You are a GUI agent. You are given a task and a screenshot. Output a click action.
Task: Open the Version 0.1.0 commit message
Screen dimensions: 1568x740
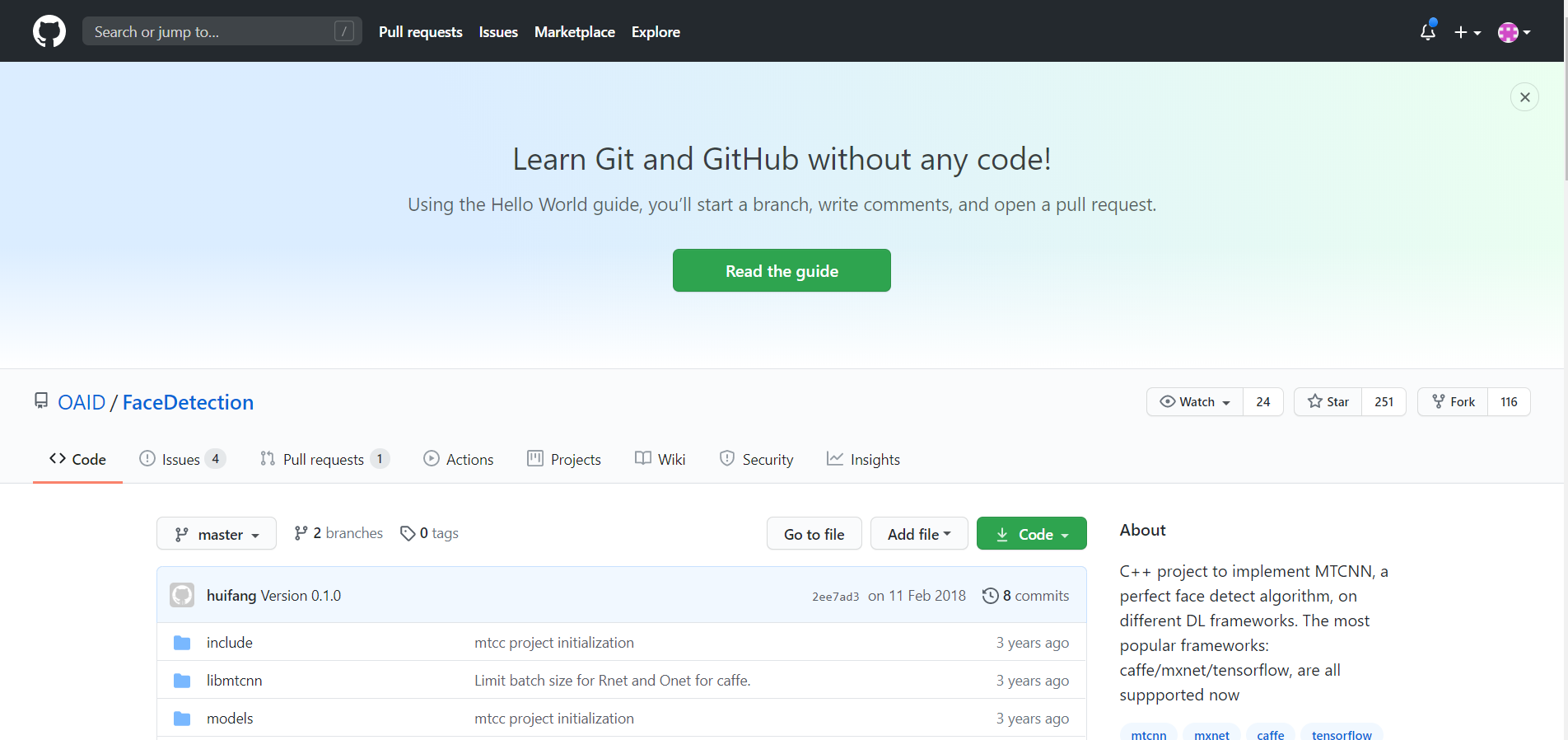(x=301, y=595)
